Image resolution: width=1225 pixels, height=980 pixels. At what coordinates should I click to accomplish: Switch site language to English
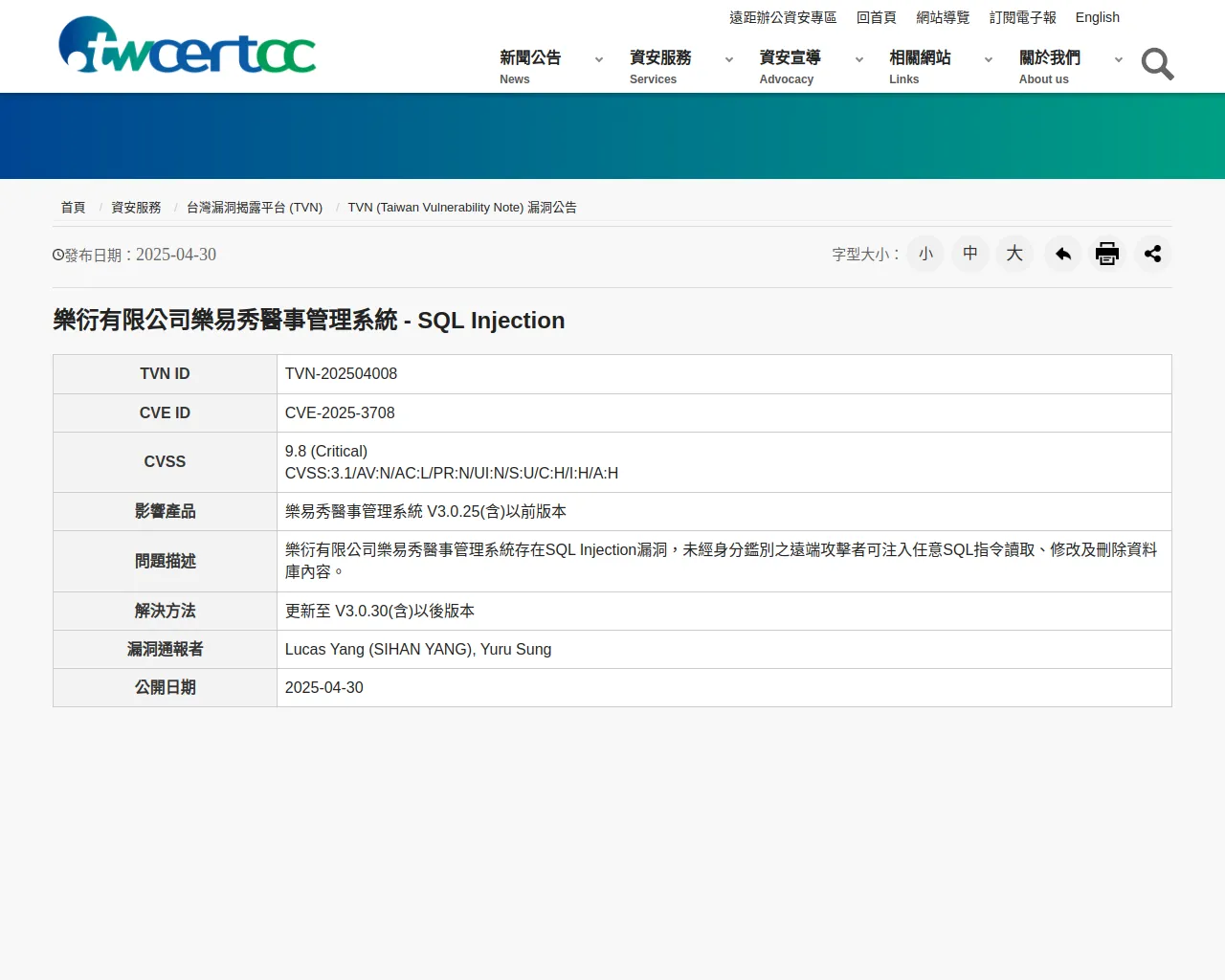click(x=1098, y=17)
